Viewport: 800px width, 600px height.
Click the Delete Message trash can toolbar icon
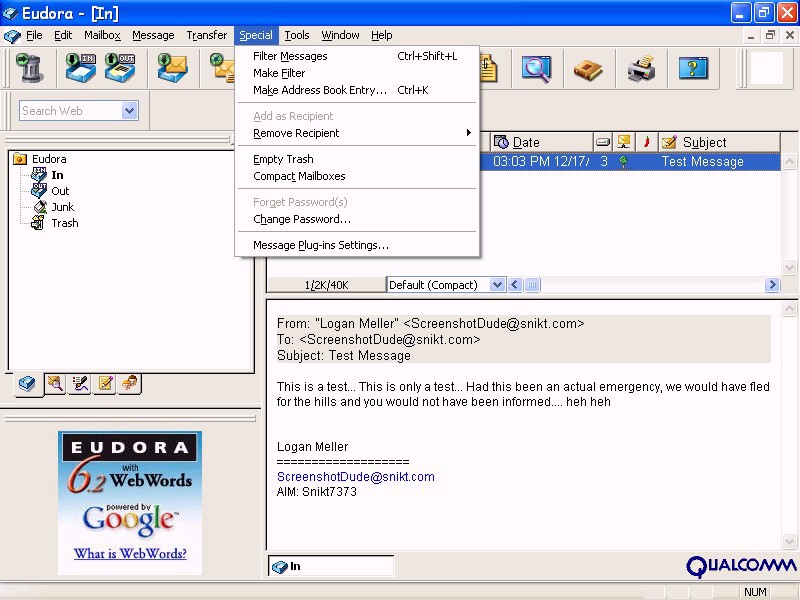(29, 68)
